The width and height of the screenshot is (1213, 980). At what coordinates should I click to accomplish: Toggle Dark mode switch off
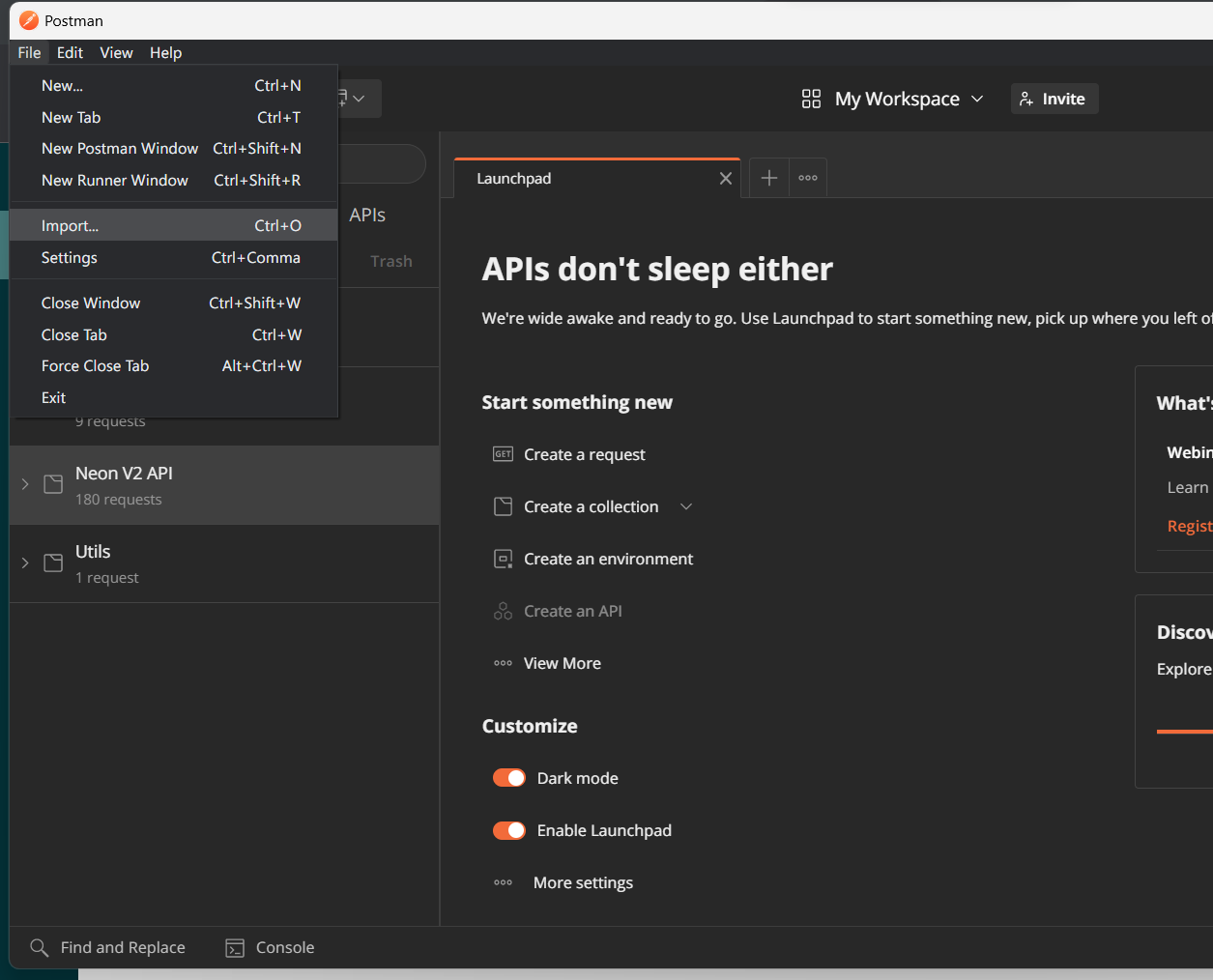click(509, 778)
